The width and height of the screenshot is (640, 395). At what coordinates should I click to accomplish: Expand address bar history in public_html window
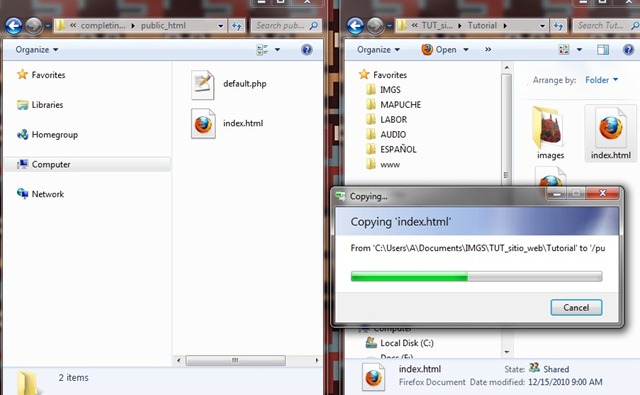coord(220,26)
